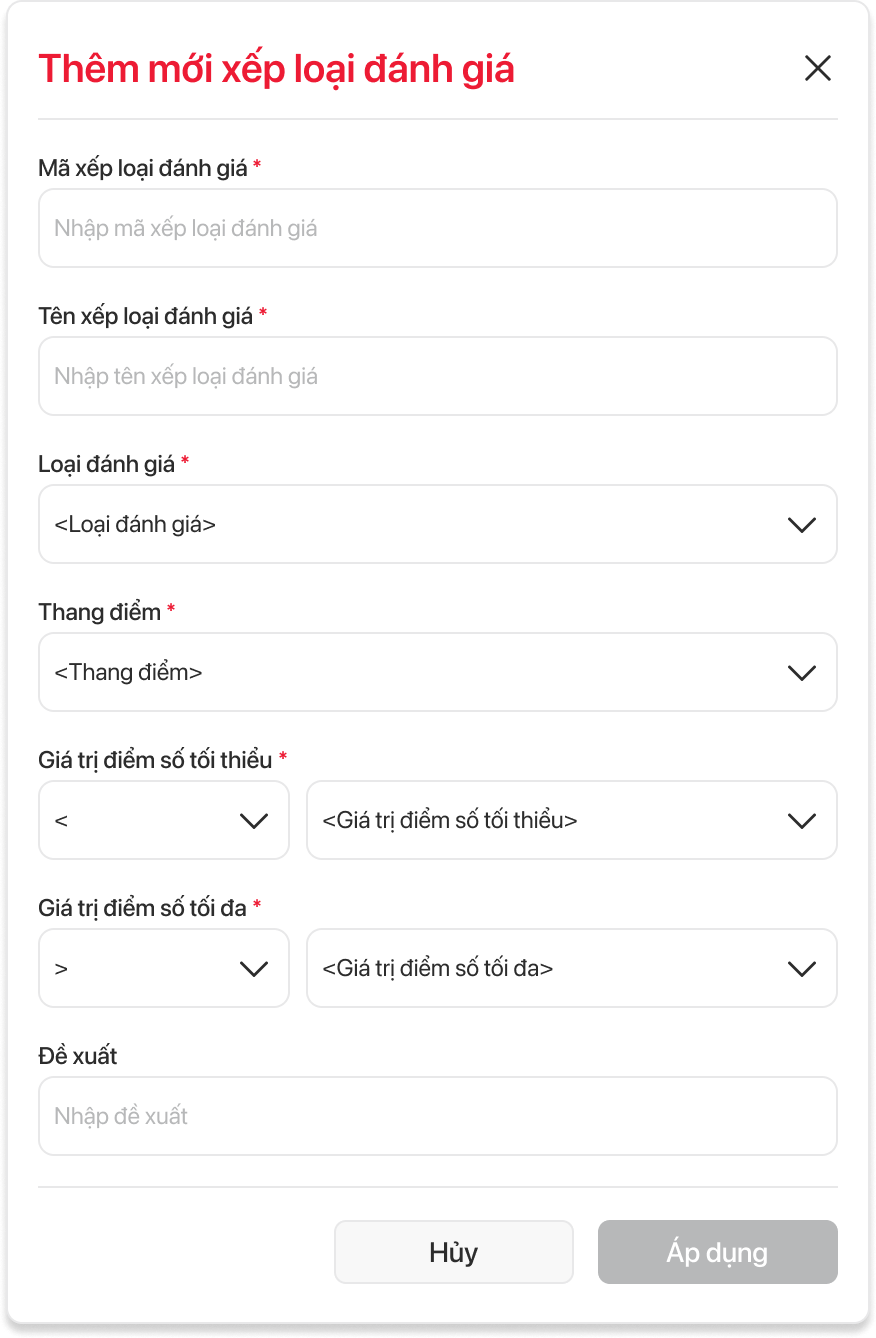Click chevron in Giá trị điểm số tối thiểu selector

802,821
